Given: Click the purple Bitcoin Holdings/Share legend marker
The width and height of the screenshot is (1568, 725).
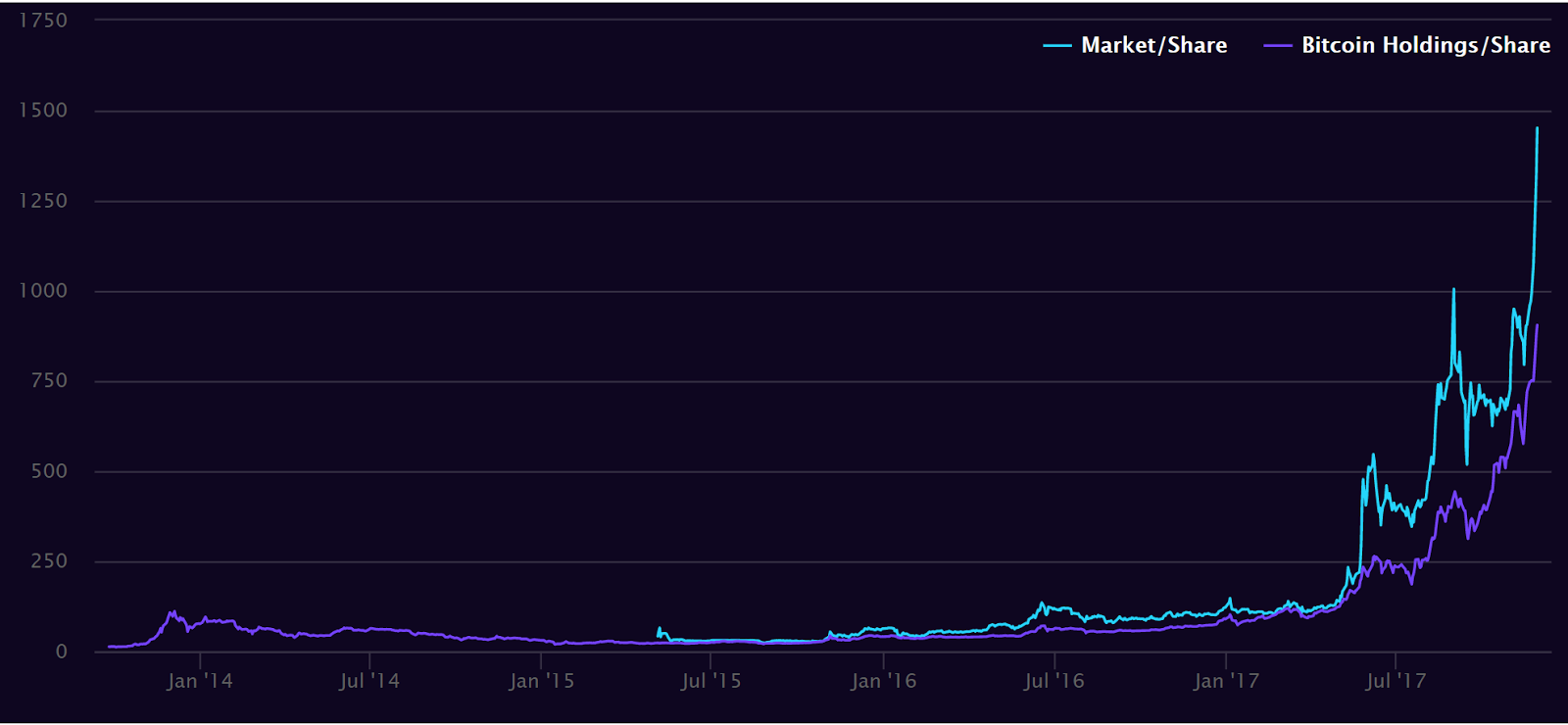Looking at the screenshot, I should (1278, 46).
